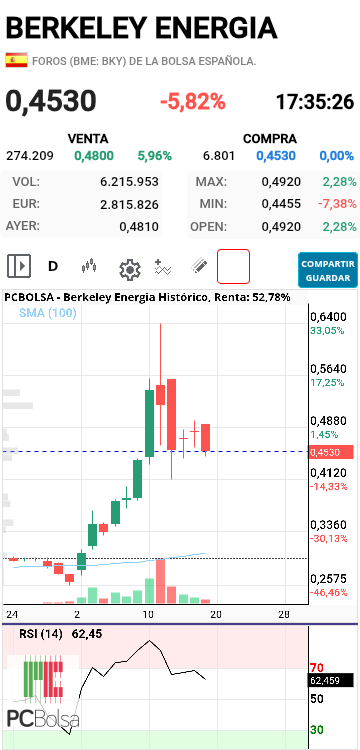Click the empty red-bordered toolbar box
Viewport: 360px width, 750px height.
tap(233, 266)
